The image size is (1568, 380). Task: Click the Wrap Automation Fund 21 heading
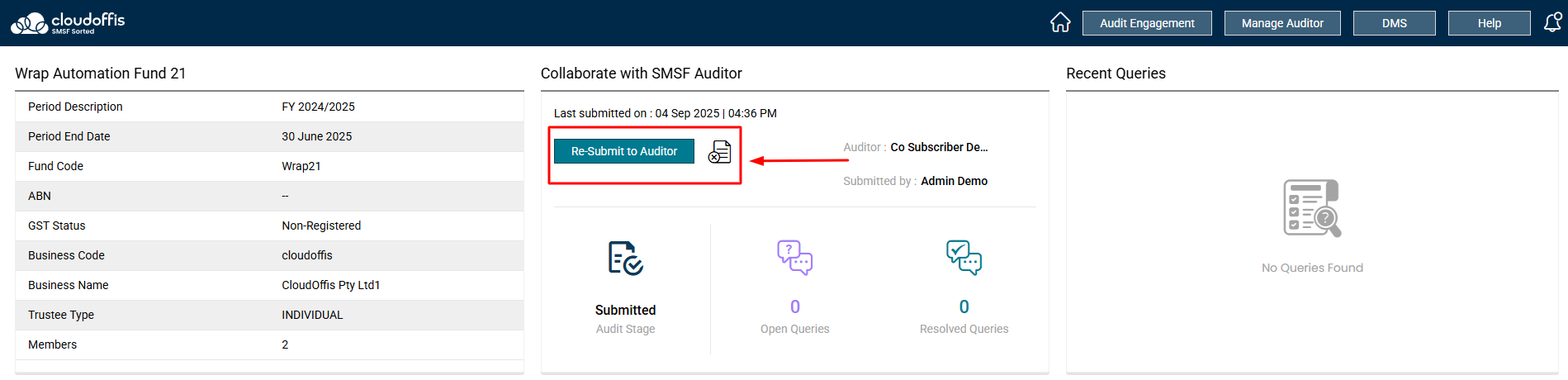(100, 74)
